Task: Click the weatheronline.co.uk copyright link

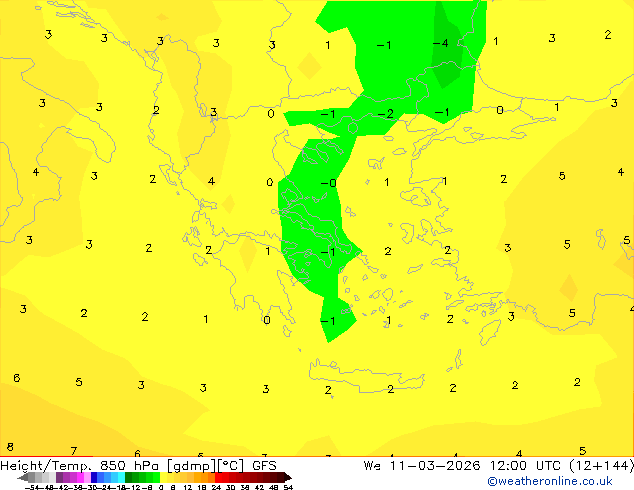Action: click(x=549, y=481)
